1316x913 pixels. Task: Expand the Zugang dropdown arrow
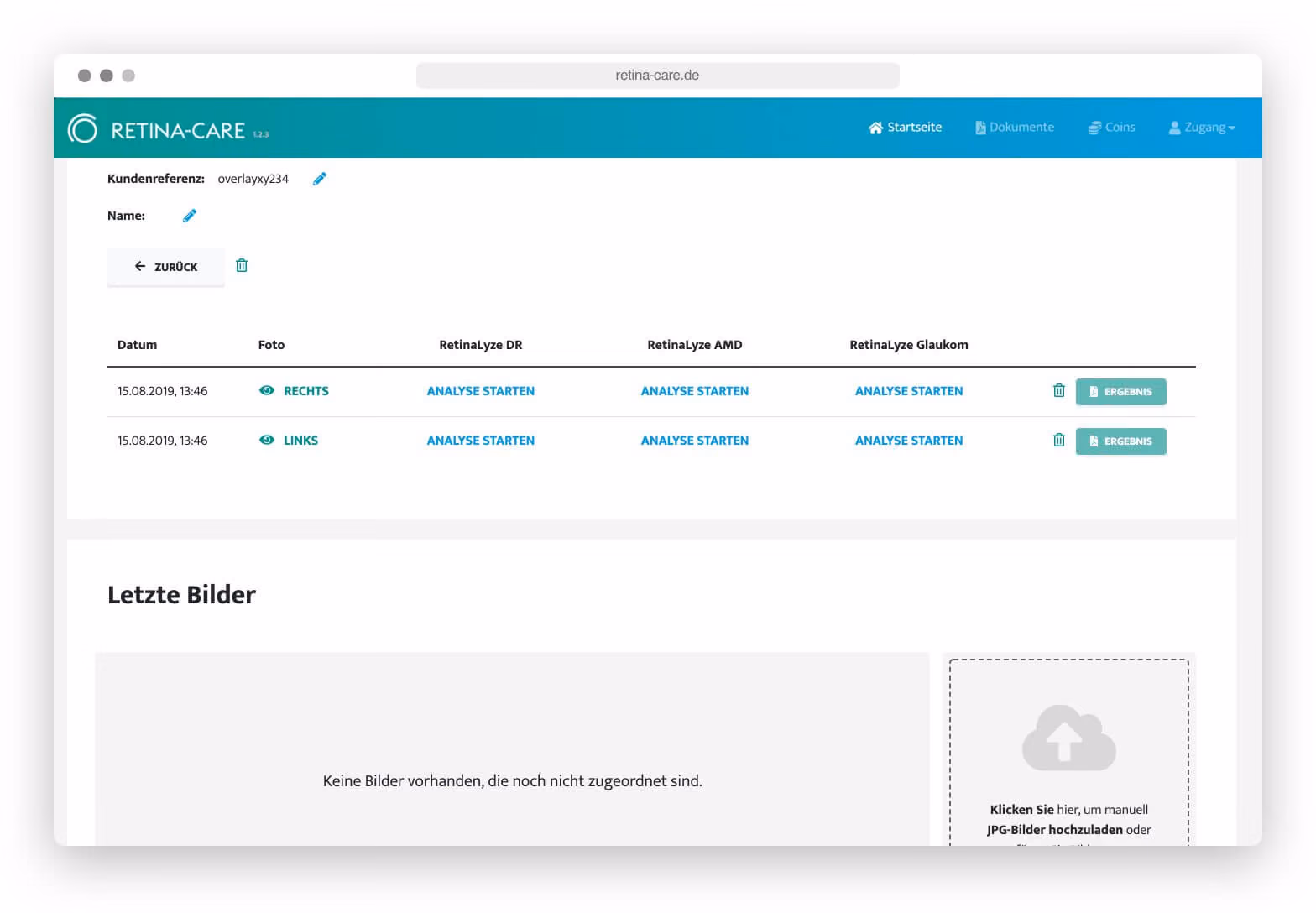pyautogui.click(x=1232, y=128)
